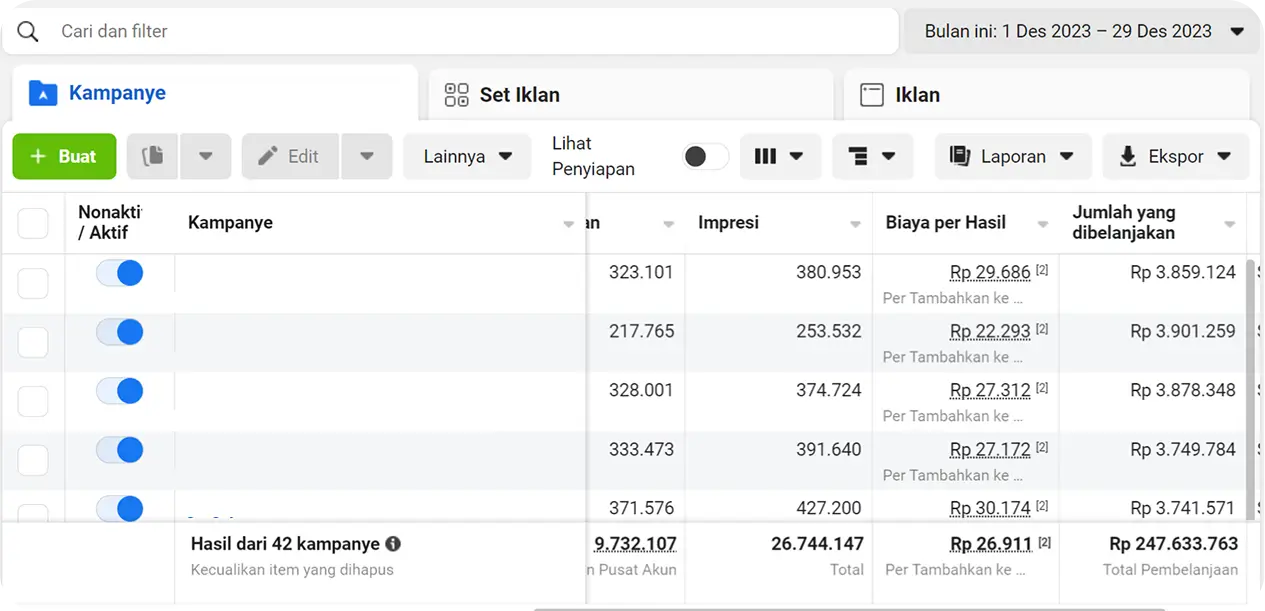
Task: Check the select-all header checkbox
Action: [x=33, y=223]
